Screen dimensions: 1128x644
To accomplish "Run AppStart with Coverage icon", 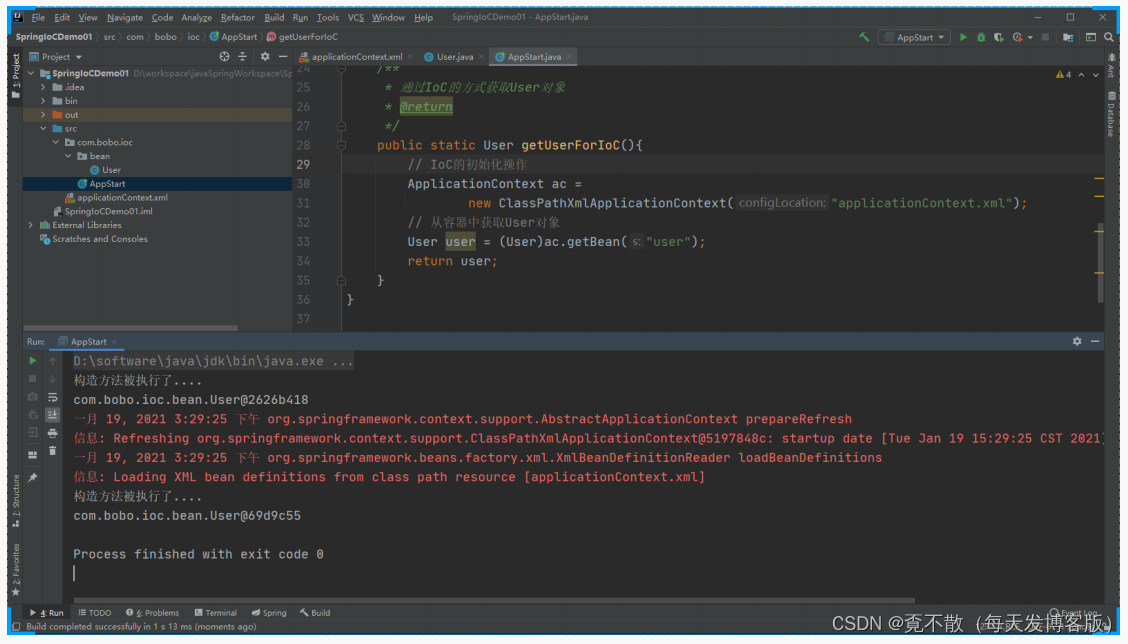I will (998, 36).
